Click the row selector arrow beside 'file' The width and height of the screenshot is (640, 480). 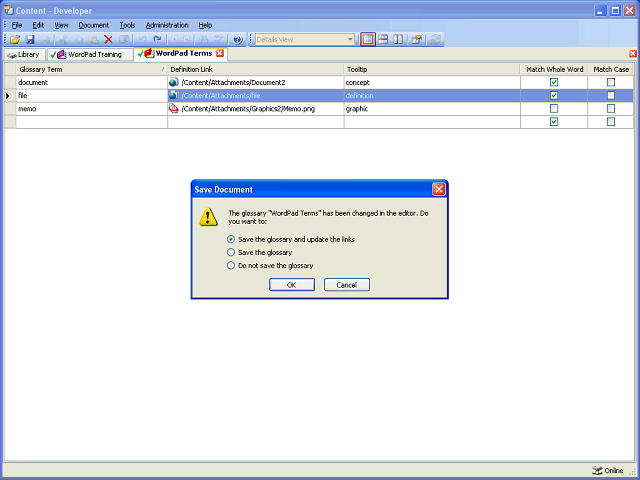8,96
